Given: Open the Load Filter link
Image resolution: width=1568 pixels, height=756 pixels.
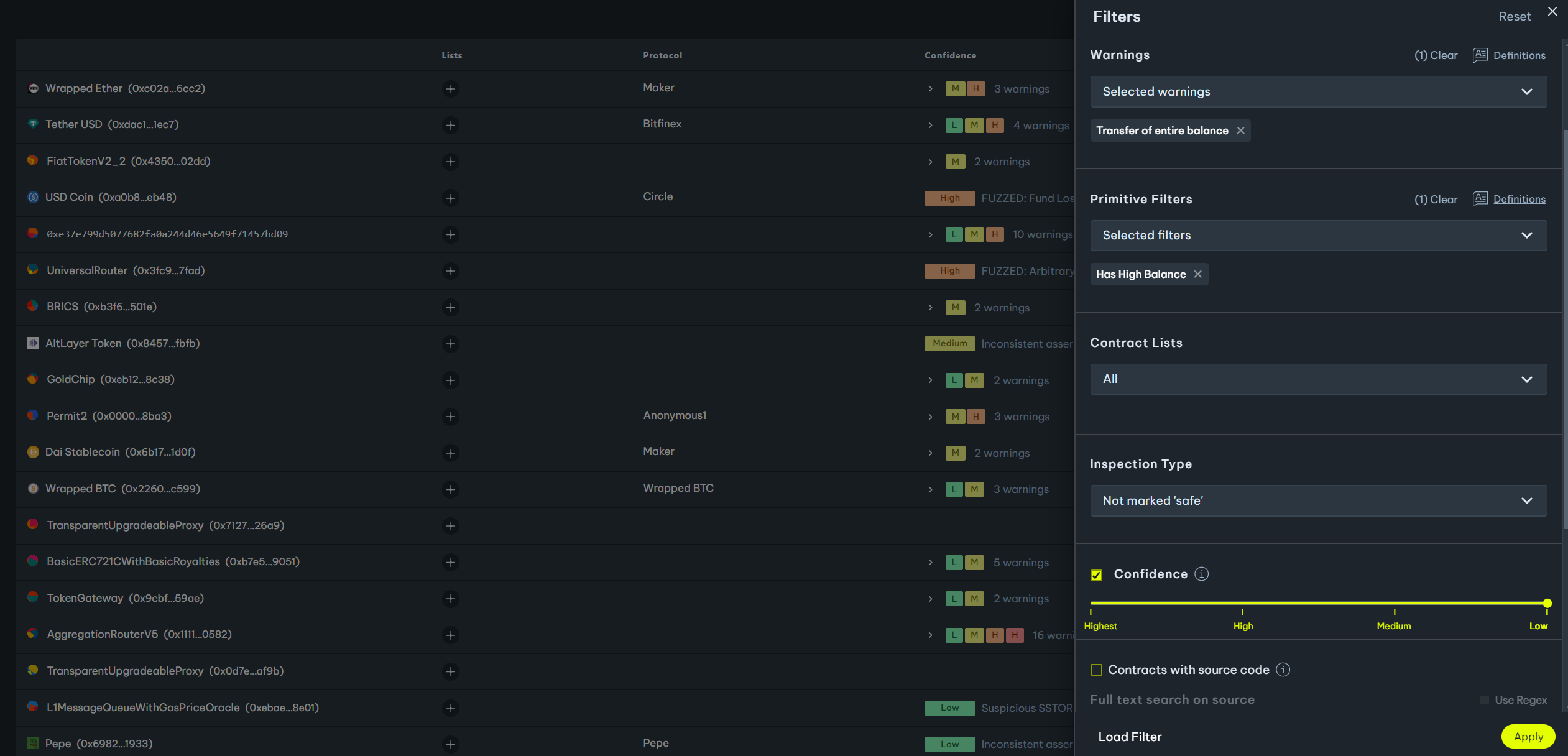Looking at the screenshot, I should point(1130,737).
